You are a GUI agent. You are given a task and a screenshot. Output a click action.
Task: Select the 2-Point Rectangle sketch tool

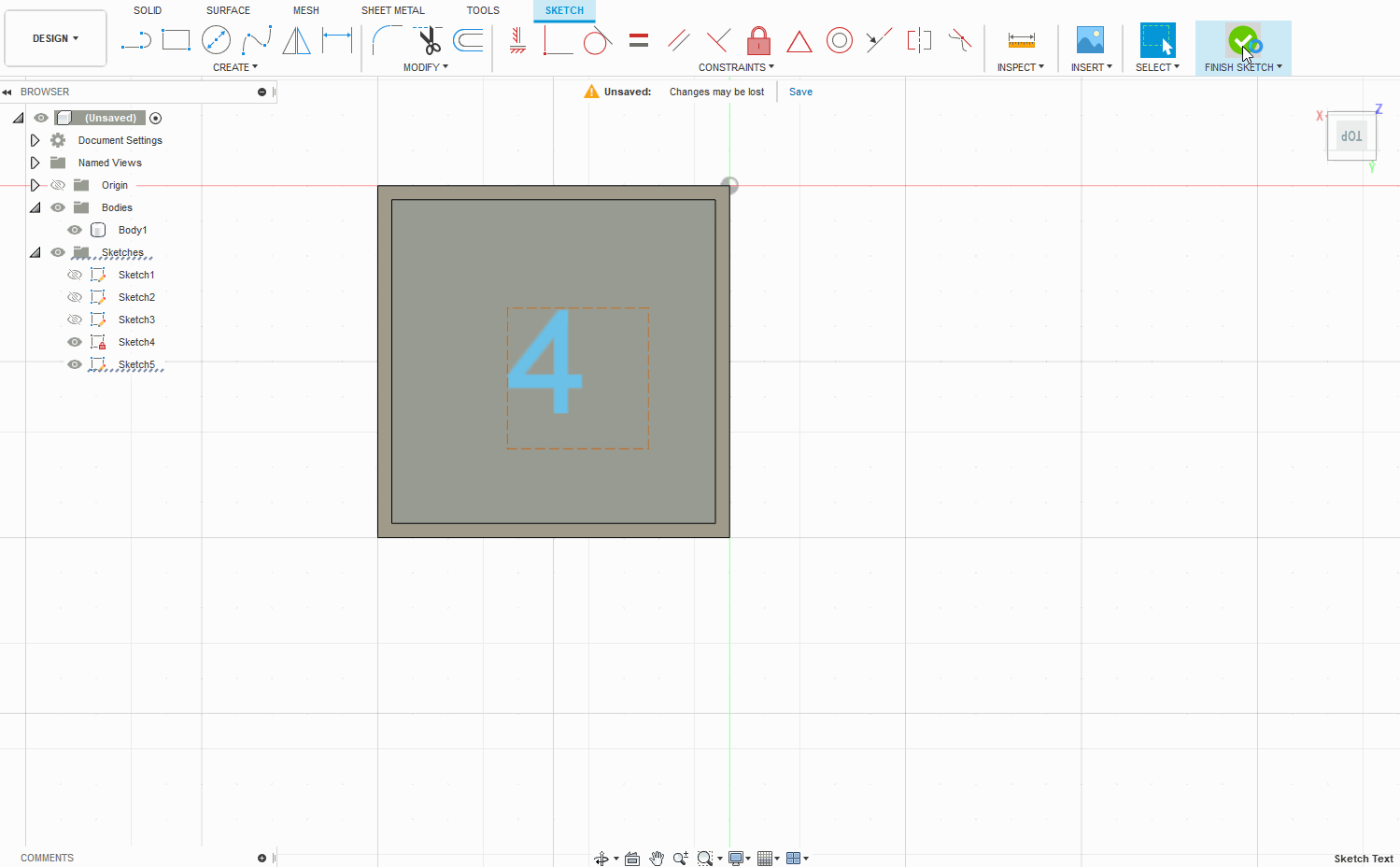click(176, 40)
